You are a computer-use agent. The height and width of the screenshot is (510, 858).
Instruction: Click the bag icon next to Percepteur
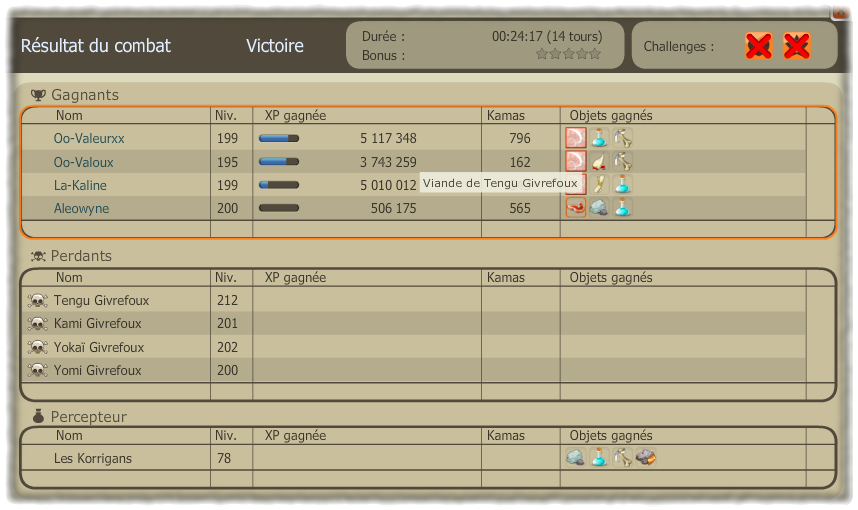click(38, 416)
